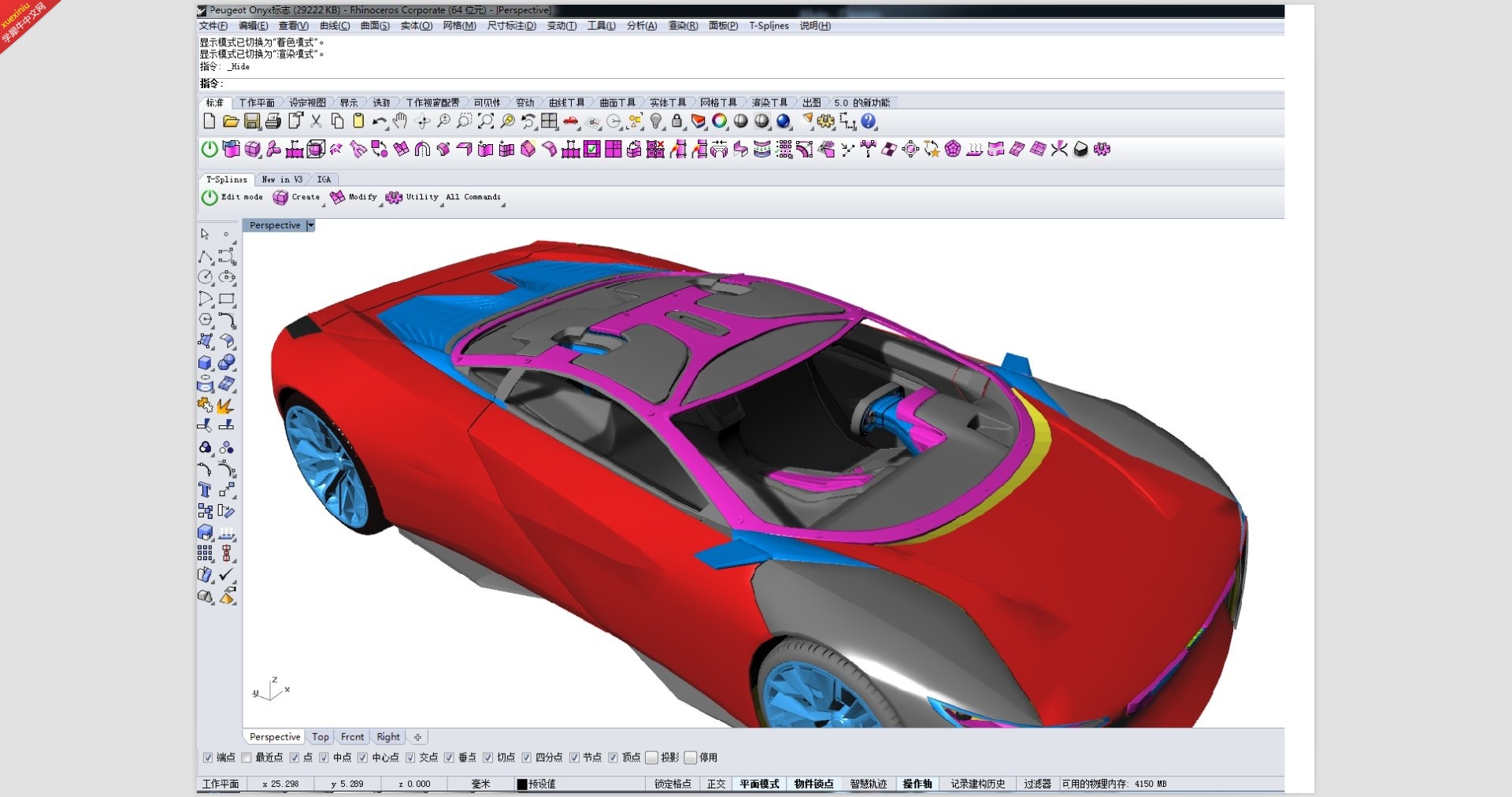Toggle 智慧轨迹 in status bar
This screenshot has height=797, width=1512.
[868, 784]
